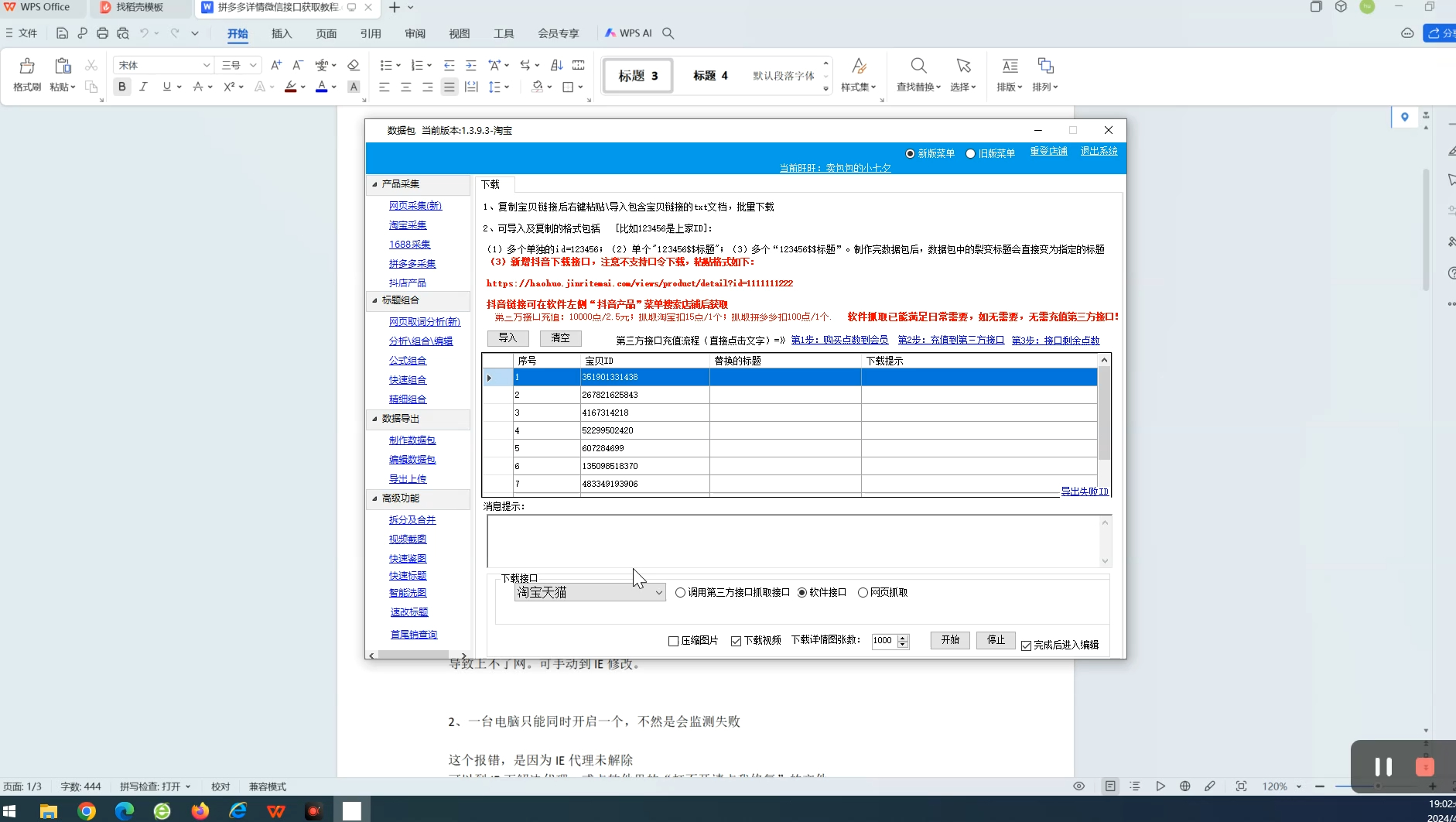This screenshot has width=1456, height=822.
Task: Click the Cut scissors icon
Action: coord(91,65)
